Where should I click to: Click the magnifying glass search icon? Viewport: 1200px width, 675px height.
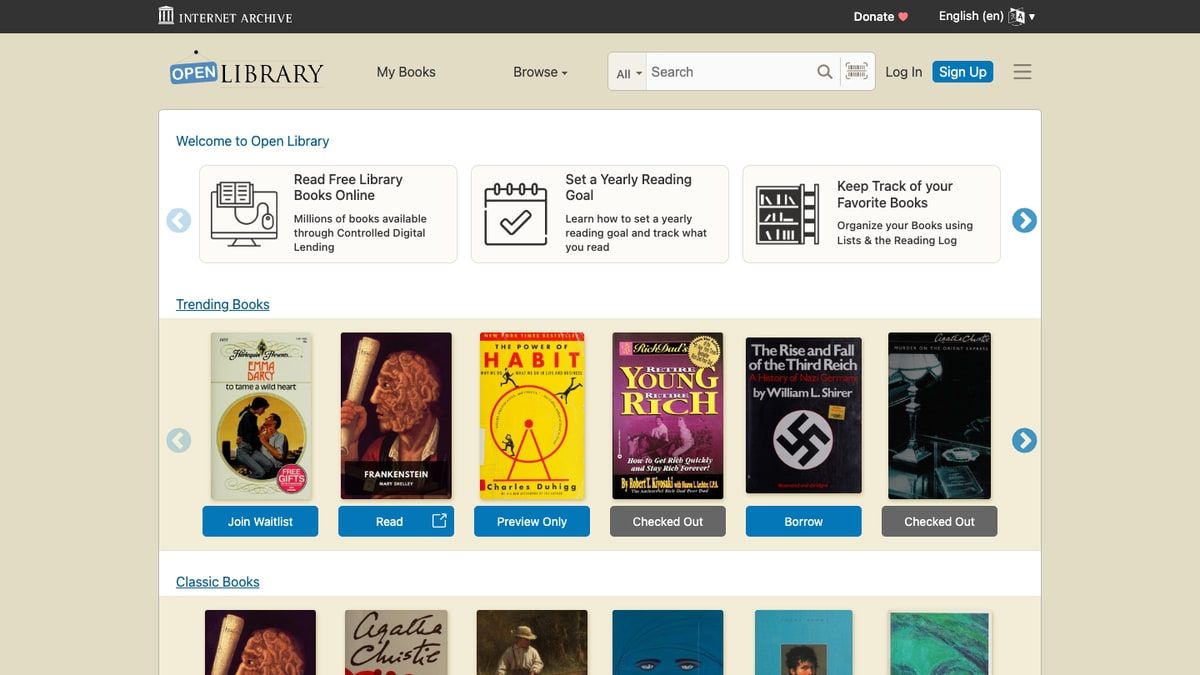(x=825, y=72)
